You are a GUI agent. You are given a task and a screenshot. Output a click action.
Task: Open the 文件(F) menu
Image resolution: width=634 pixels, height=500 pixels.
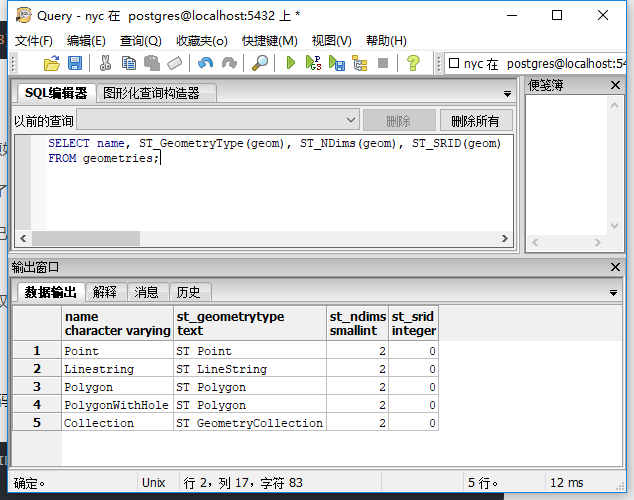click(x=34, y=41)
